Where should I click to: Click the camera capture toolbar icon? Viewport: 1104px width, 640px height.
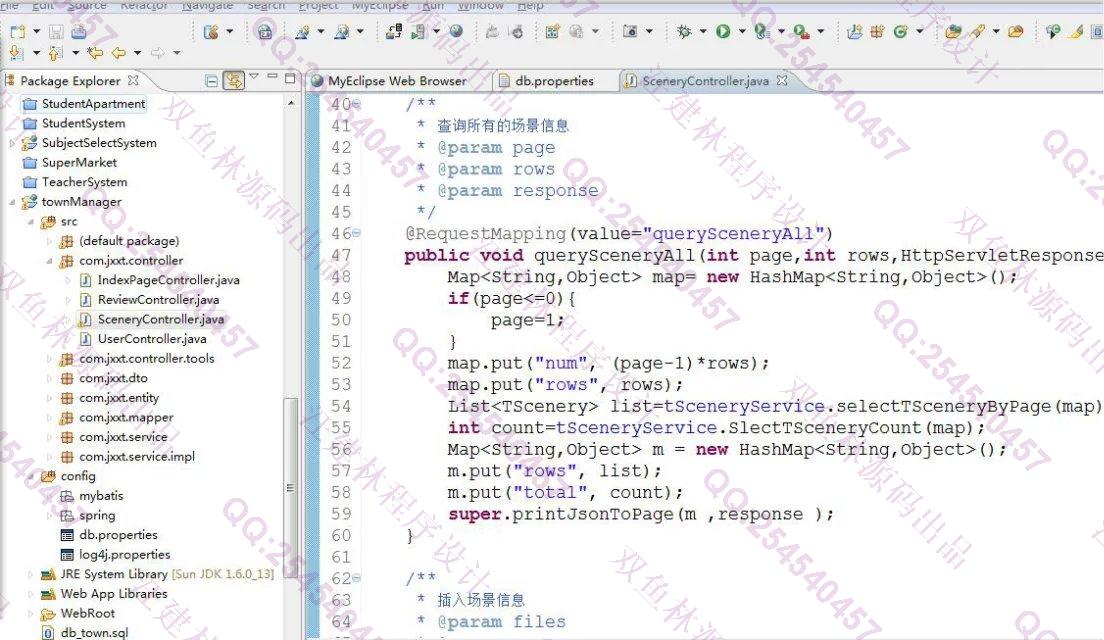click(x=630, y=32)
